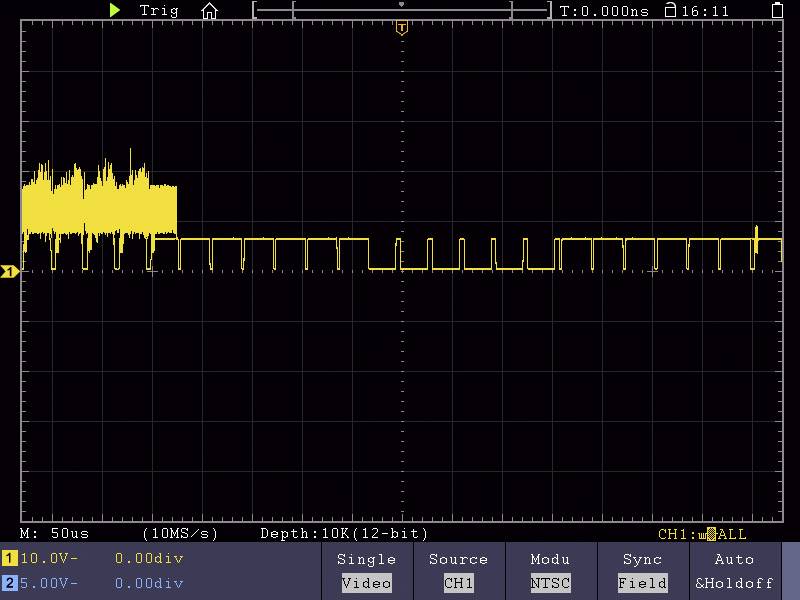
Task: Click the orange T trigger position marker
Action: pyautogui.click(x=401, y=28)
